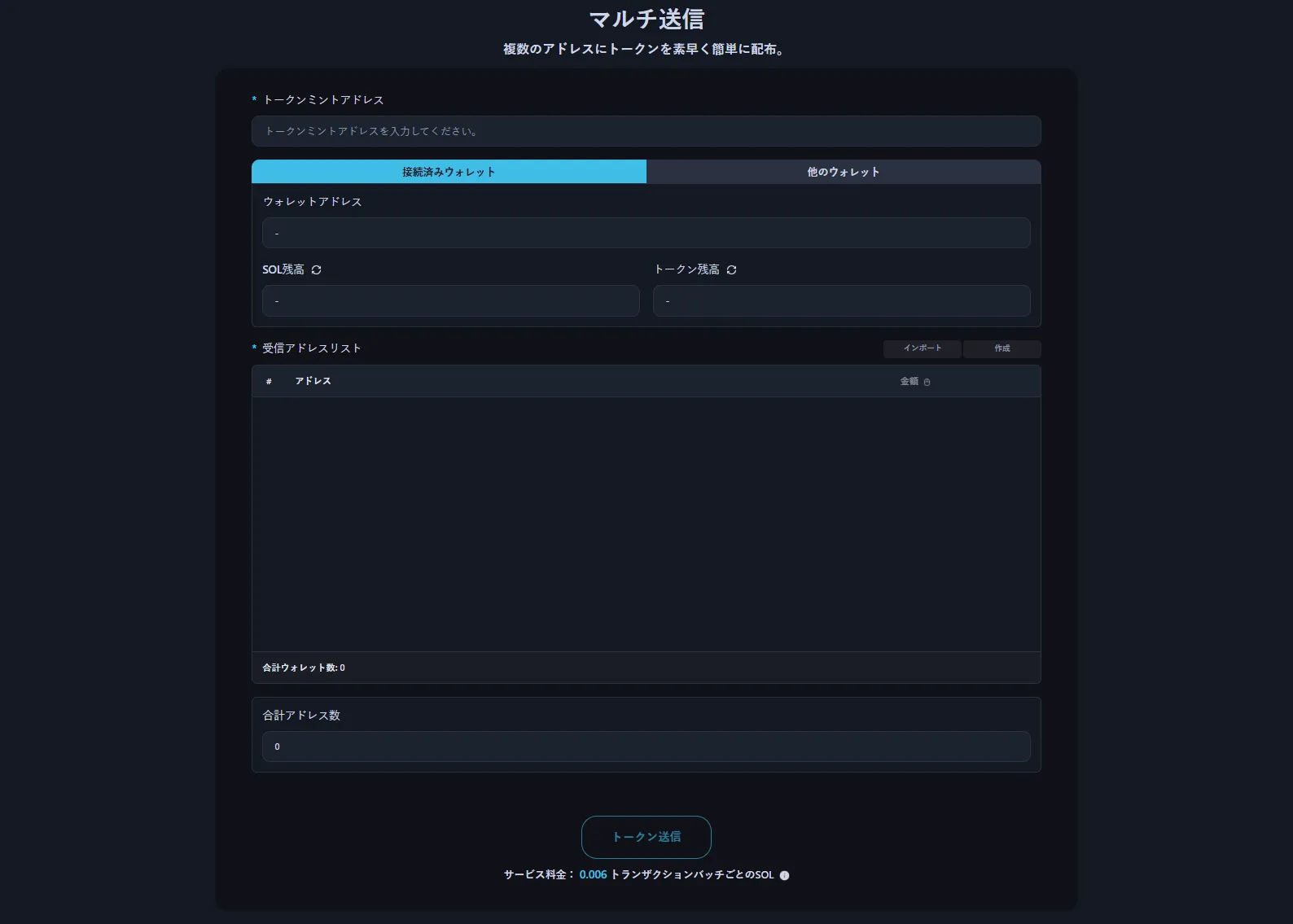
Task: Click the SOL残高 value field
Action: click(450, 301)
